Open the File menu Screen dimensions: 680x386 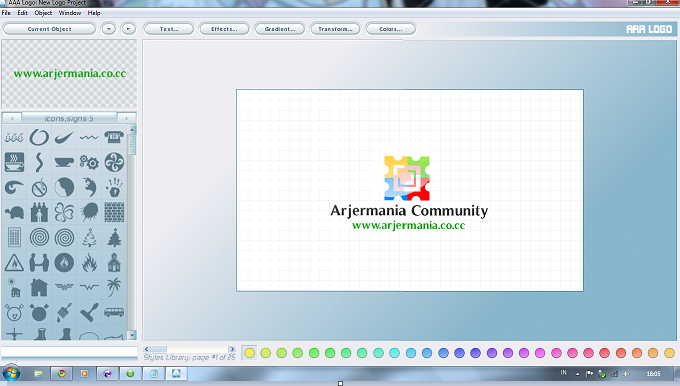tap(6, 13)
